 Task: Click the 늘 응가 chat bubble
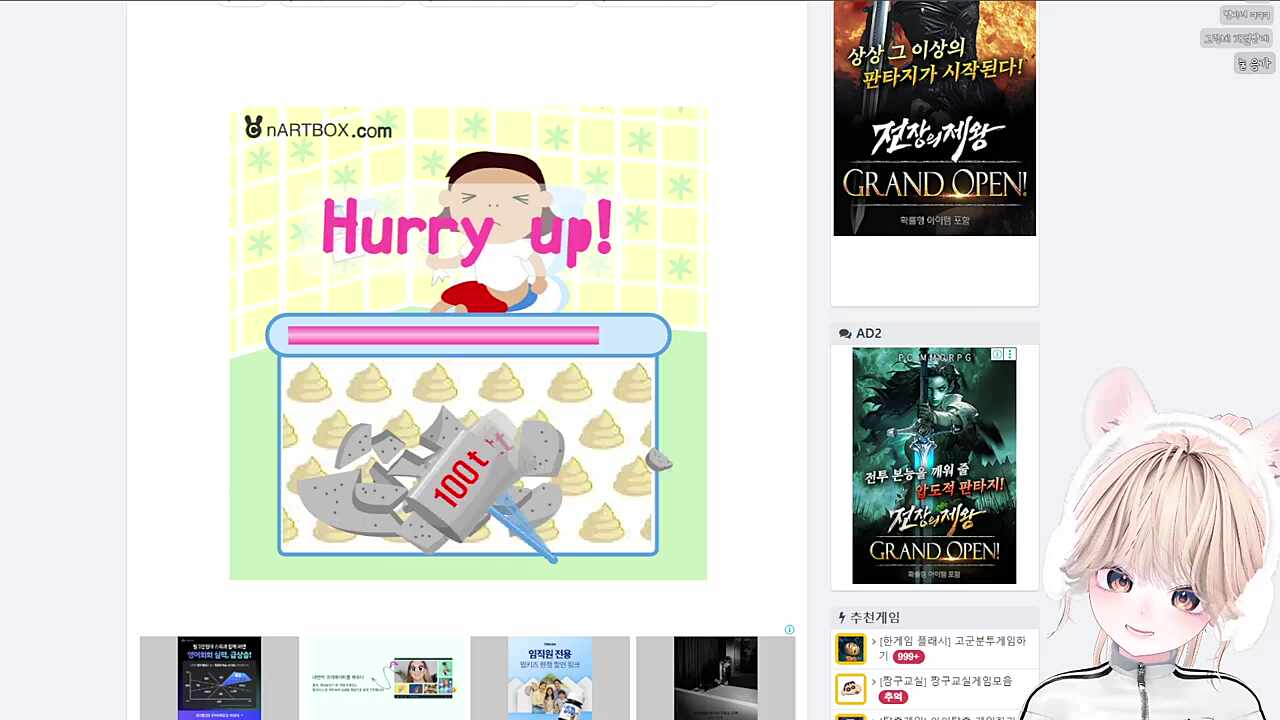point(1253,64)
